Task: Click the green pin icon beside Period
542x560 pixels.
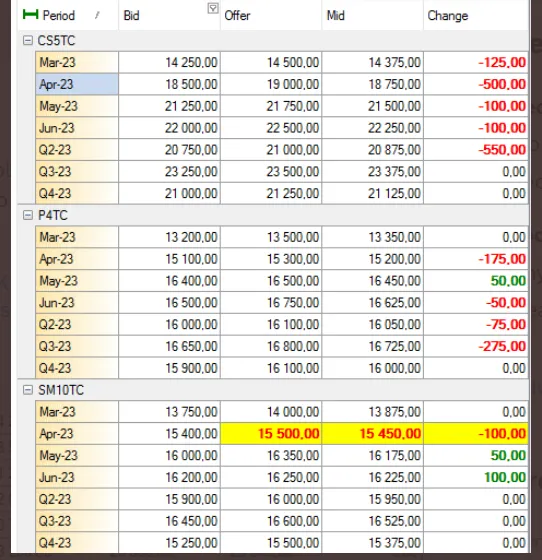Action: pyautogui.click(x=30, y=14)
